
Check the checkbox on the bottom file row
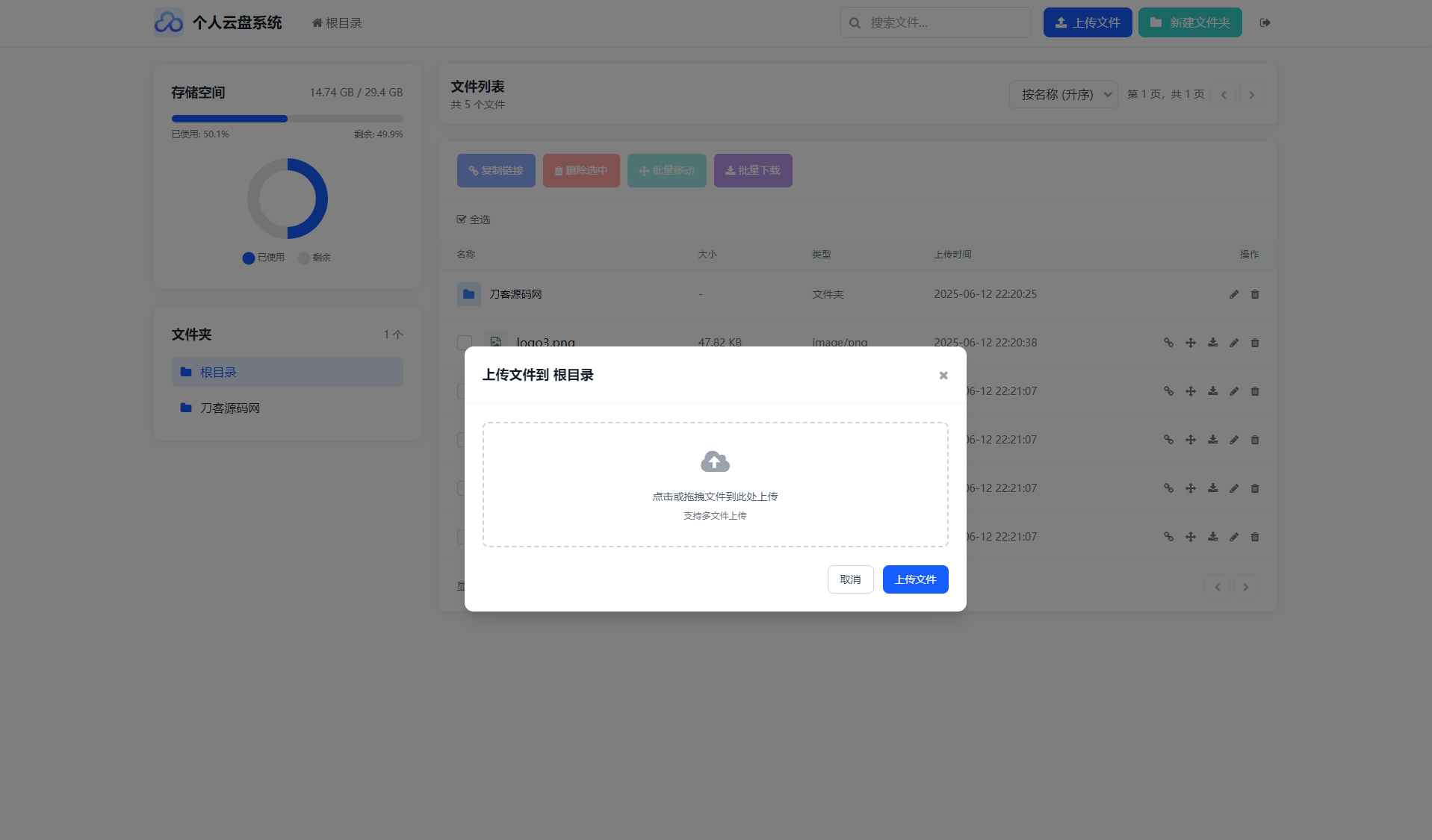coord(465,537)
